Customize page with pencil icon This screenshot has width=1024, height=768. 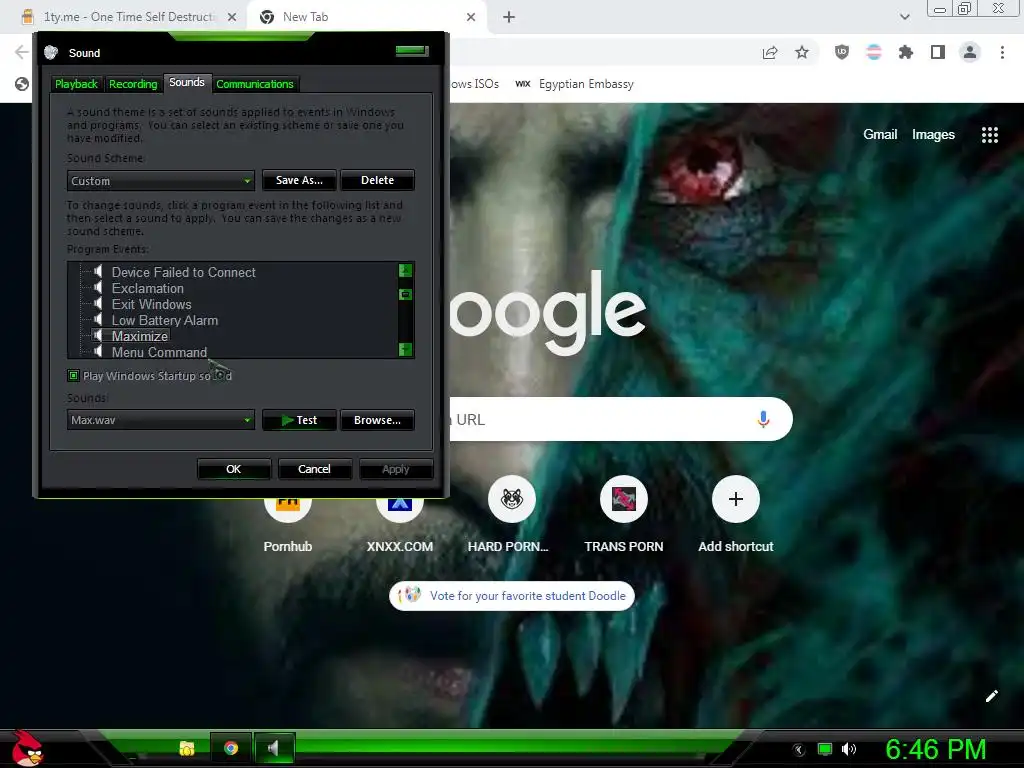991,696
